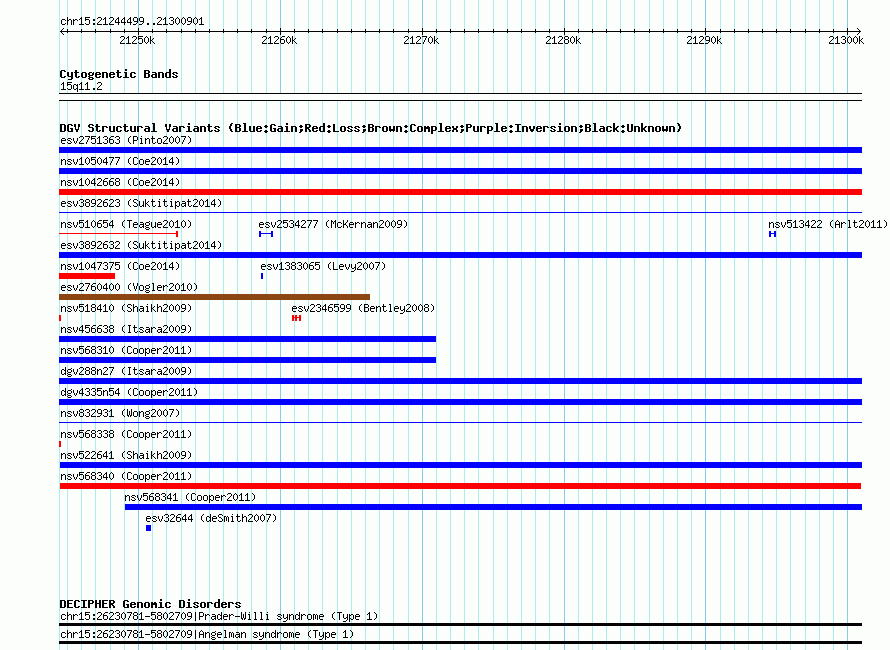Click the 21290k ruler label
Image resolution: width=890 pixels, height=650 pixels.
pos(704,40)
